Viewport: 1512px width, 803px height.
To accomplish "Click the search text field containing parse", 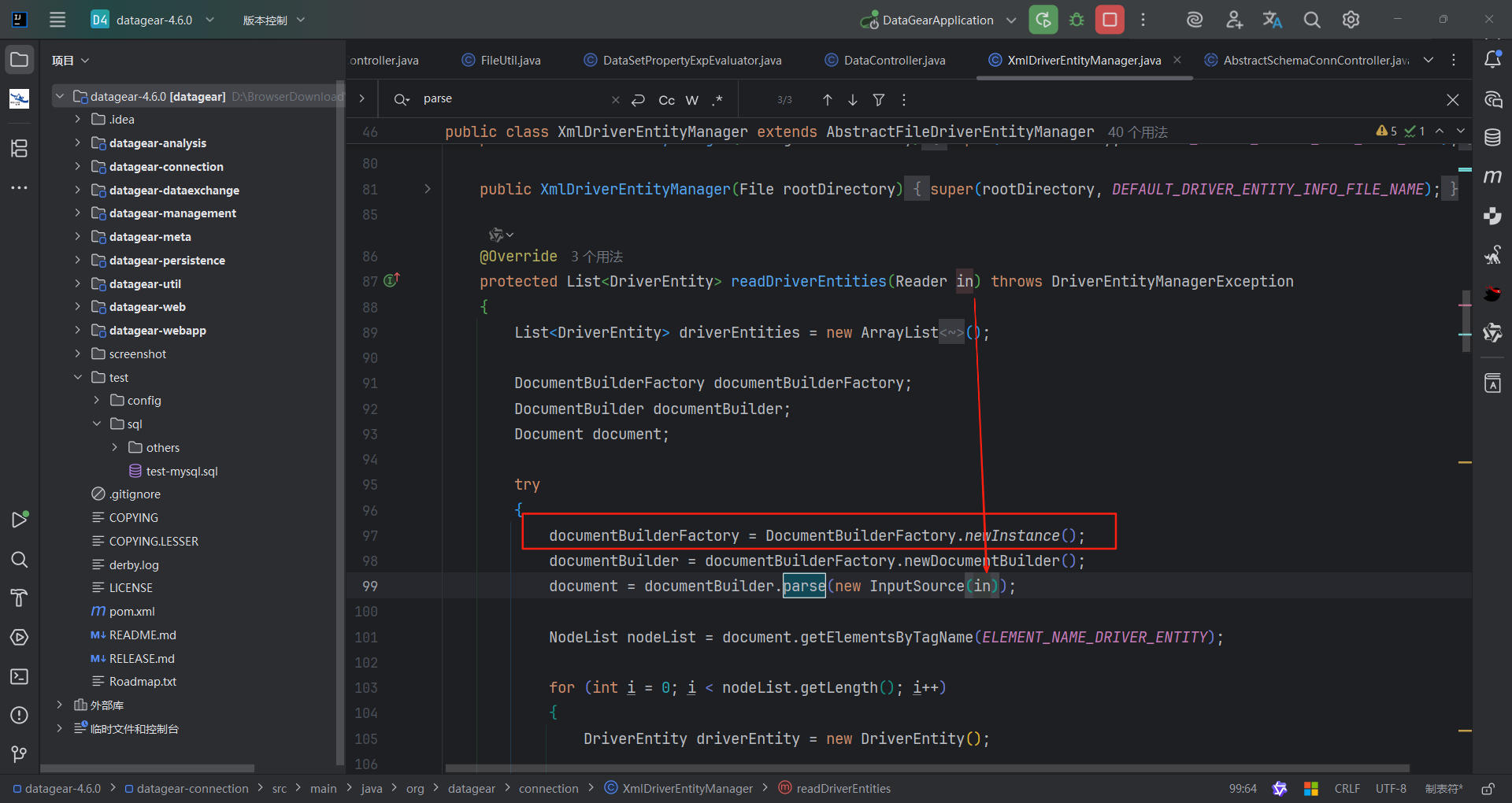I will coord(512,99).
